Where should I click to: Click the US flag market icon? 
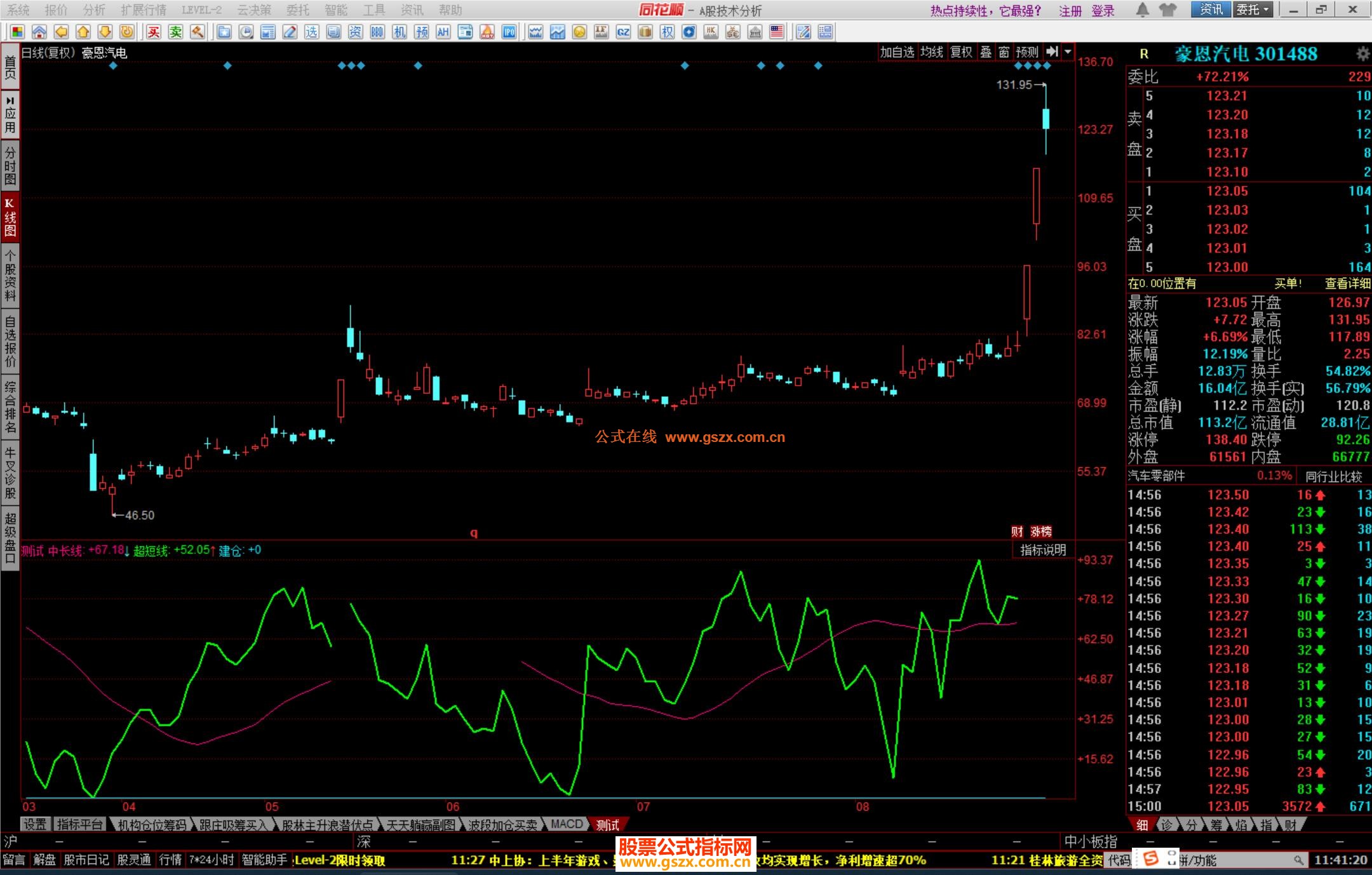point(776,32)
